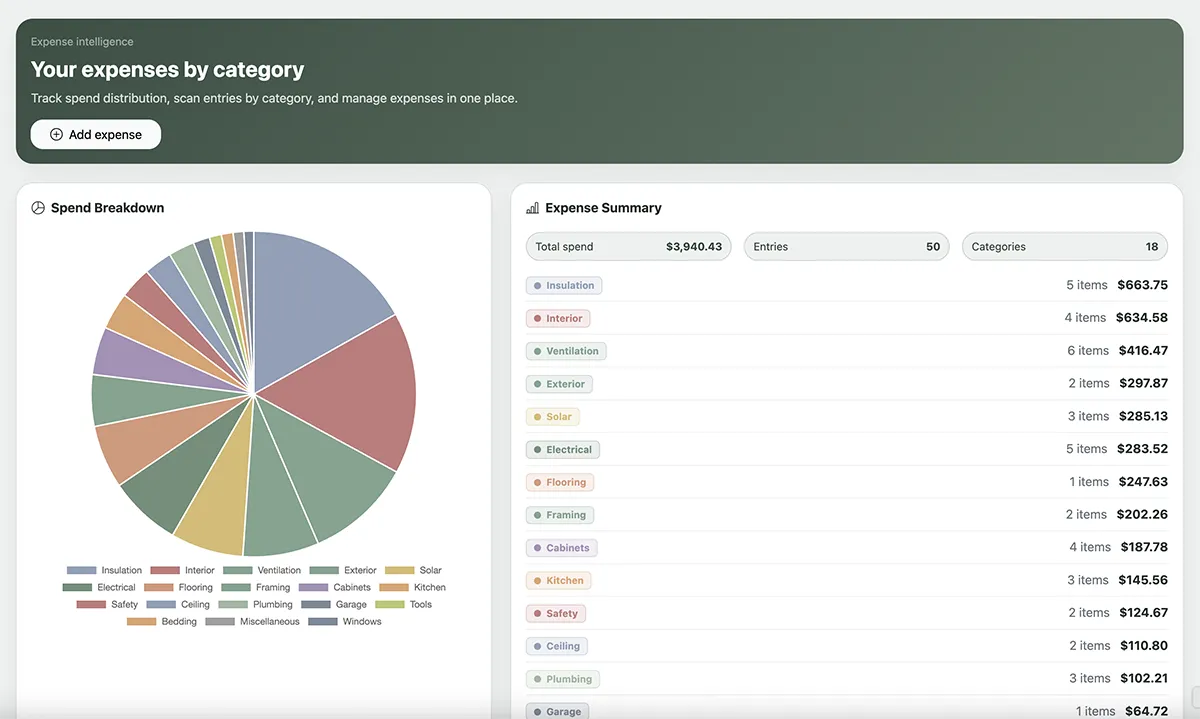
Task: Select the Categories count pill
Action: coord(1065,247)
